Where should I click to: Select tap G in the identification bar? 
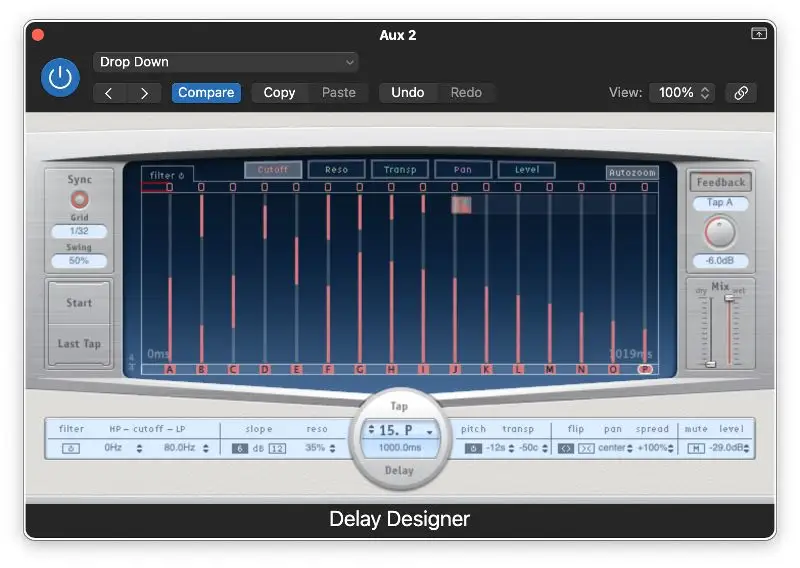(360, 369)
